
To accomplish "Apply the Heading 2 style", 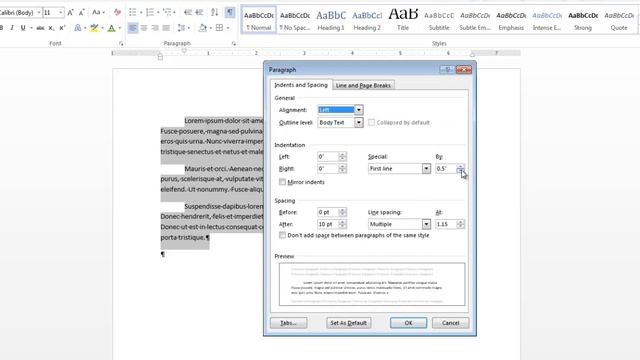I will [367, 20].
